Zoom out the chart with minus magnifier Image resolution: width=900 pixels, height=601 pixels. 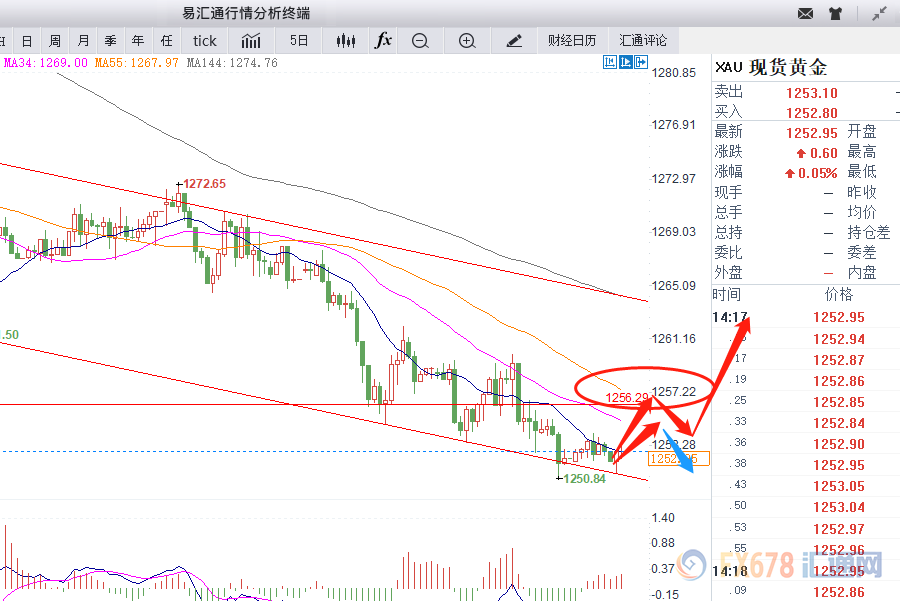tap(420, 41)
